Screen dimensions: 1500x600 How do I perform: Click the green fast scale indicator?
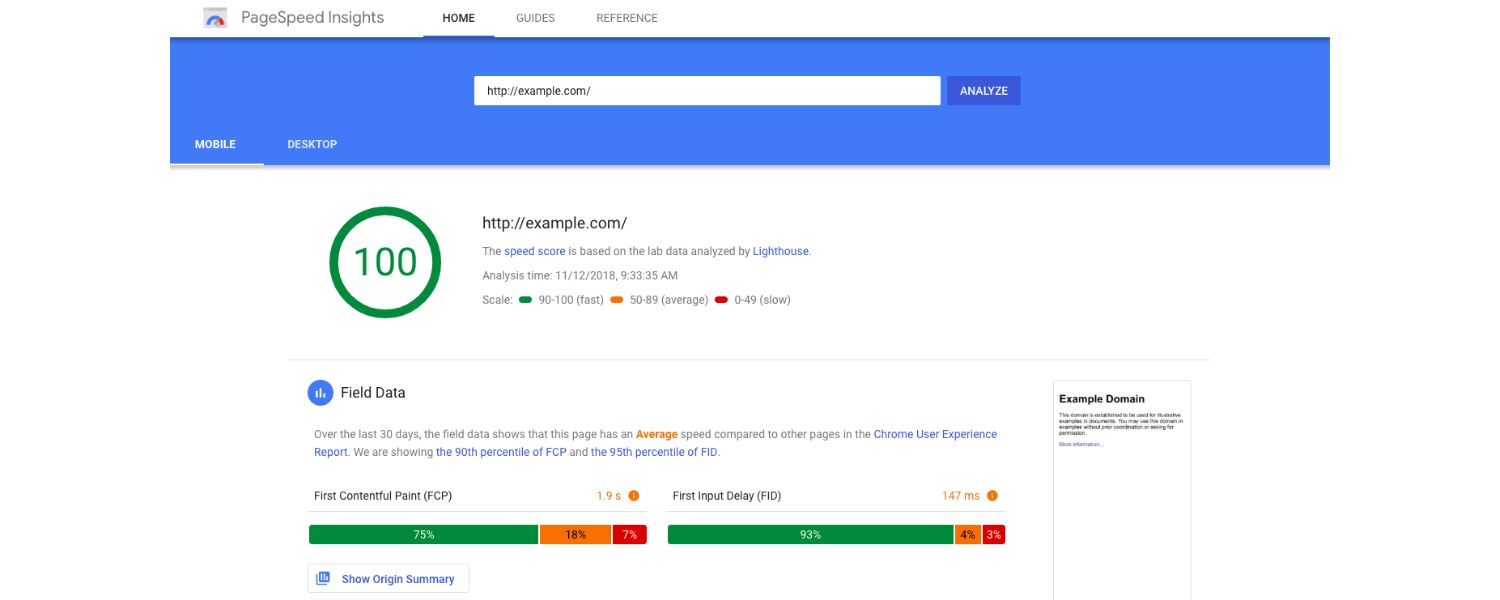pos(525,298)
